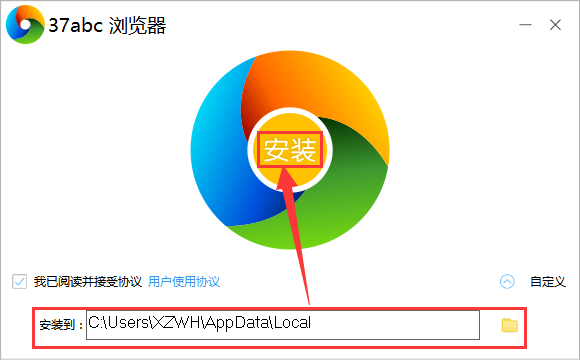The height and width of the screenshot is (360, 580).
Task: Close the 37abc installer window
Action: tap(555, 25)
